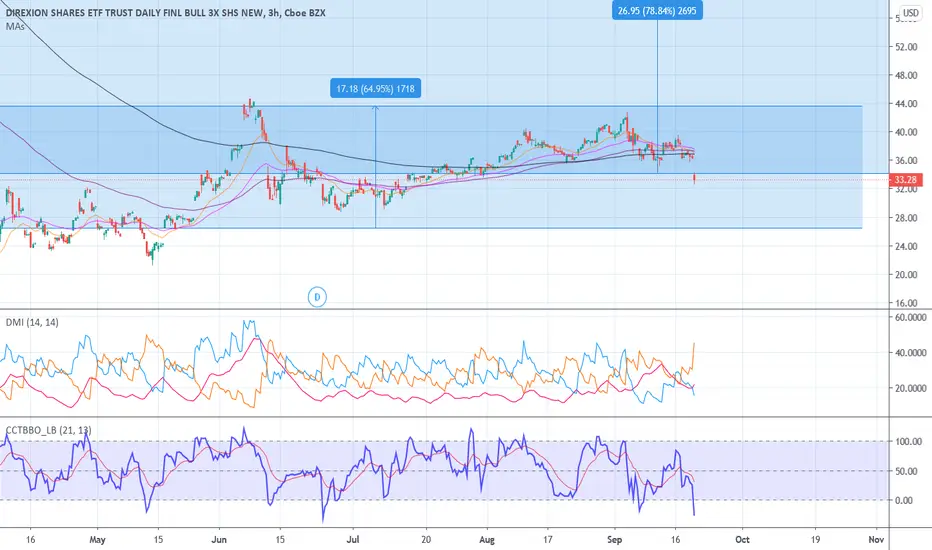
Task: Click the 50.00 oscillator scale value
Action: tap(906, 471)
